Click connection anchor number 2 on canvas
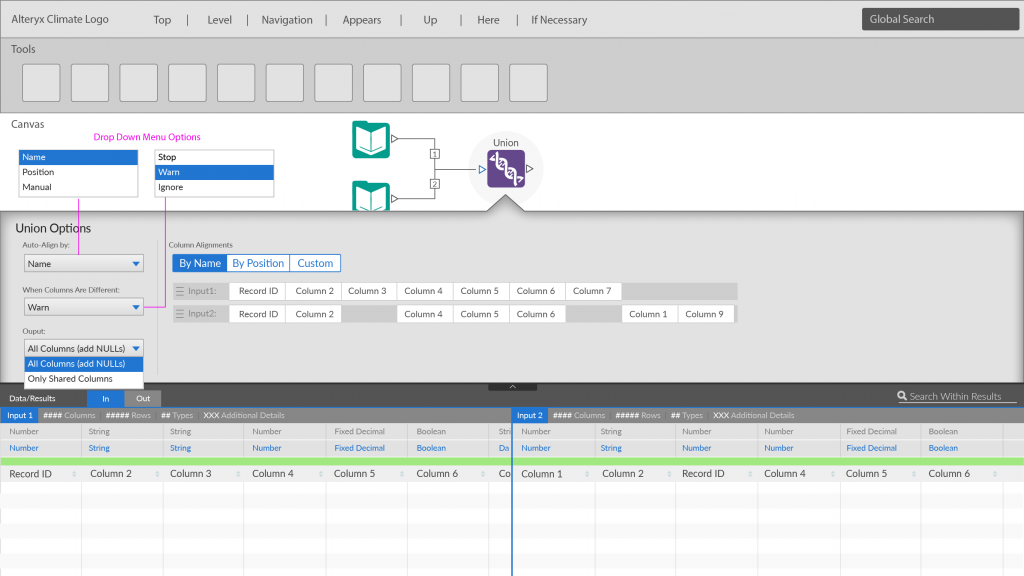Viewport: 1024px width, 576px height. point(434,184)
